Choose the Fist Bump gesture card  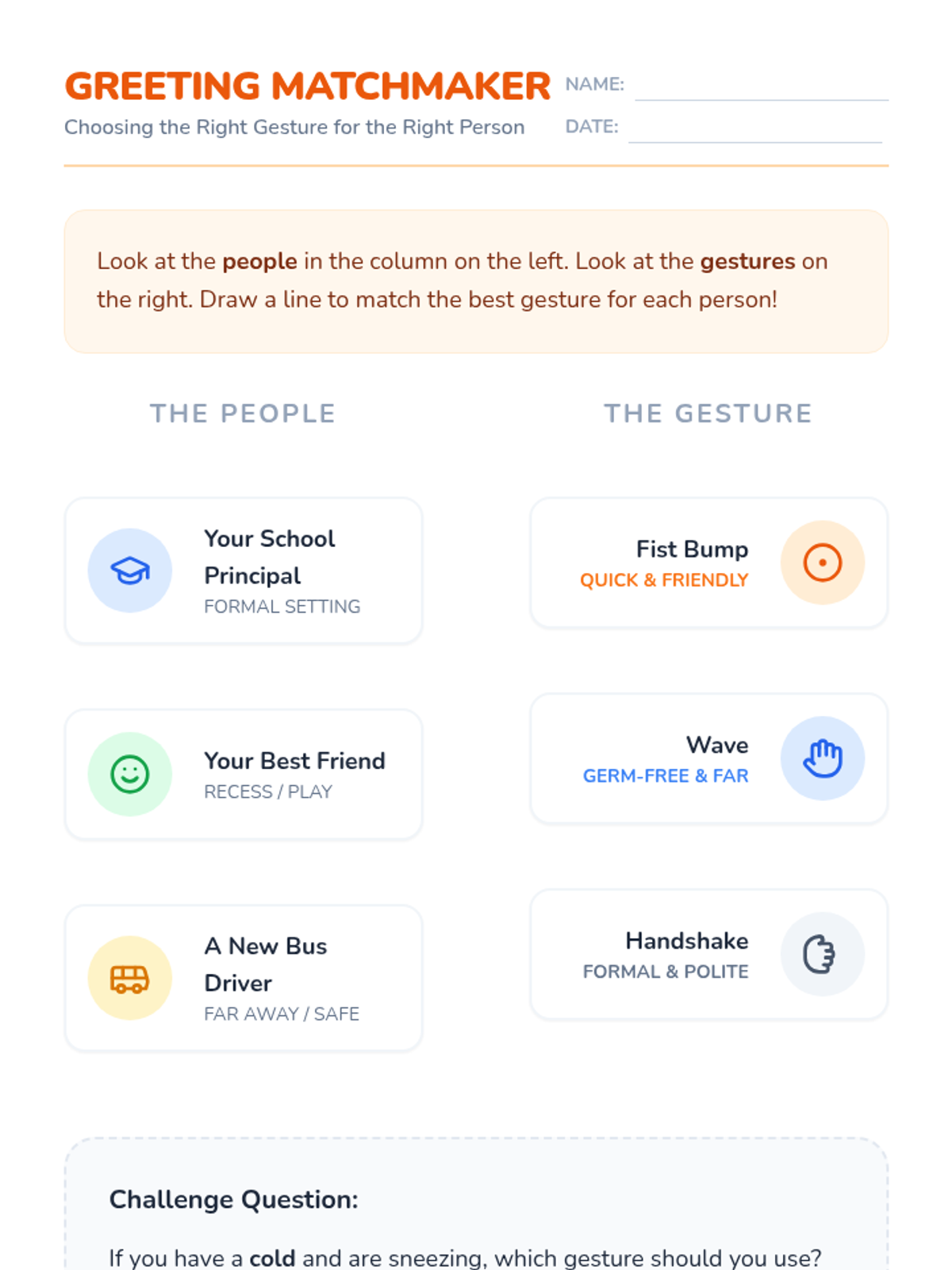[709, 563]
